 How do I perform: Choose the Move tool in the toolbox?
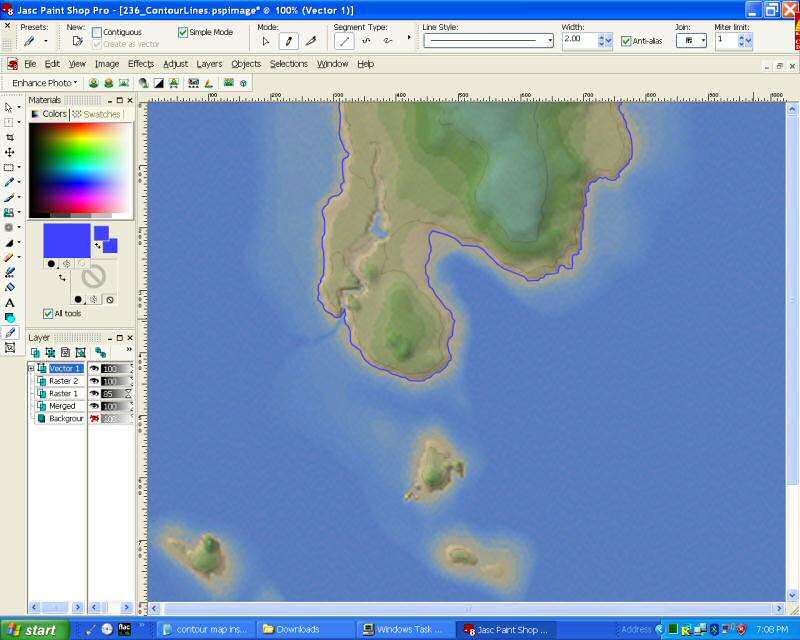pyautogui.click(x=10, y=152)
